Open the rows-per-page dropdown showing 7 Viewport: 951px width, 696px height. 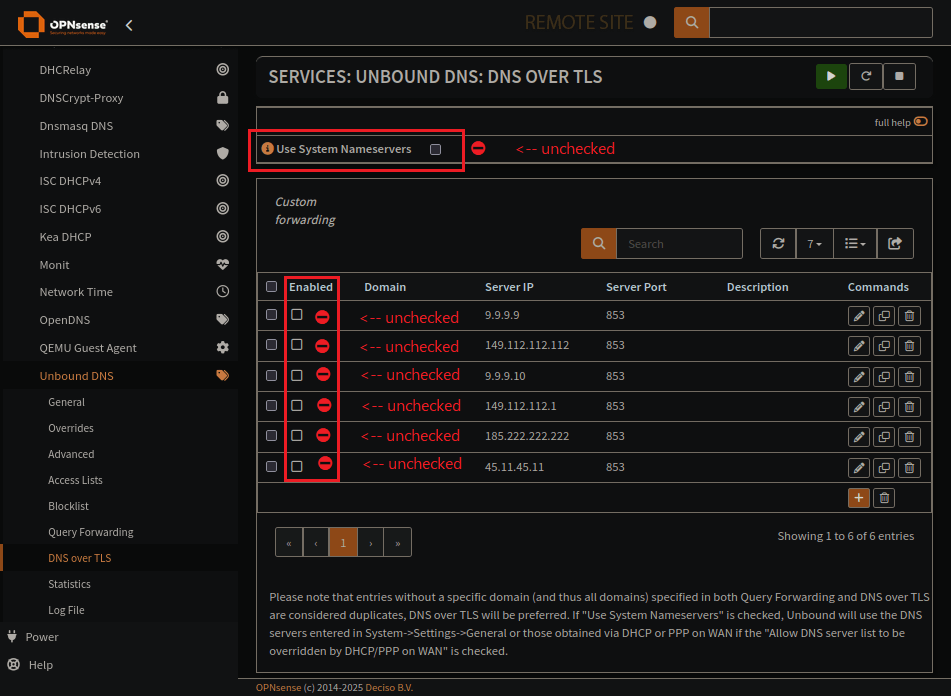[x=815, y=244]
